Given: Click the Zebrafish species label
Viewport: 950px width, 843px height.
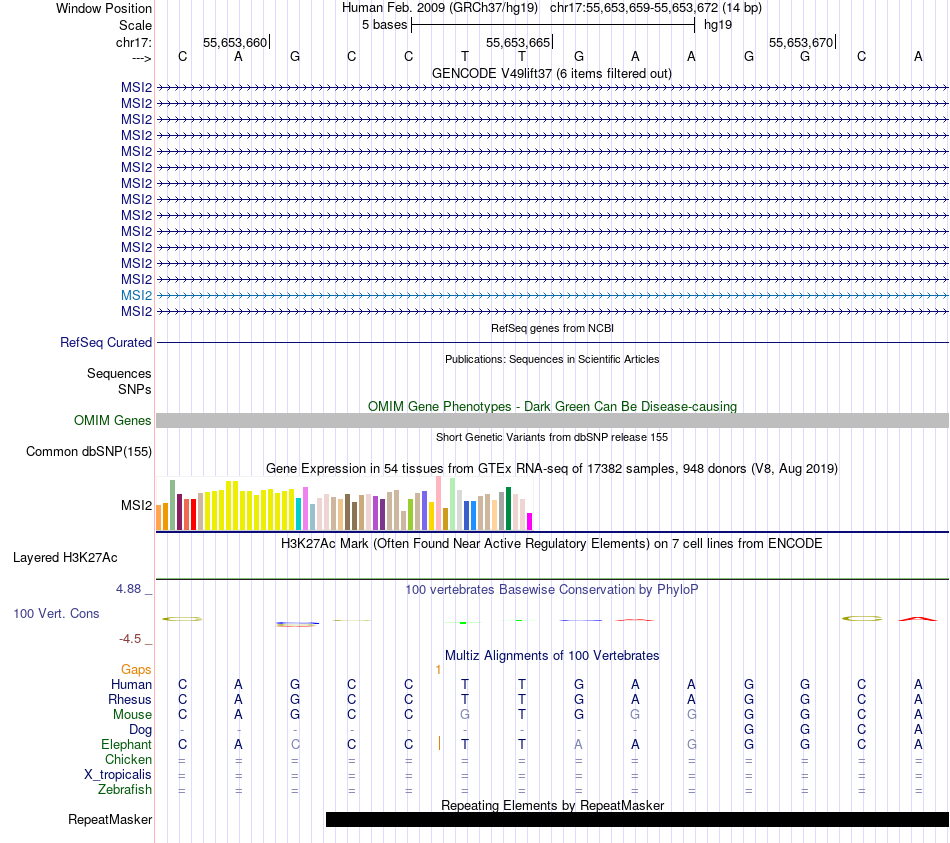Looking at the screenshot, I should [125, 790].
